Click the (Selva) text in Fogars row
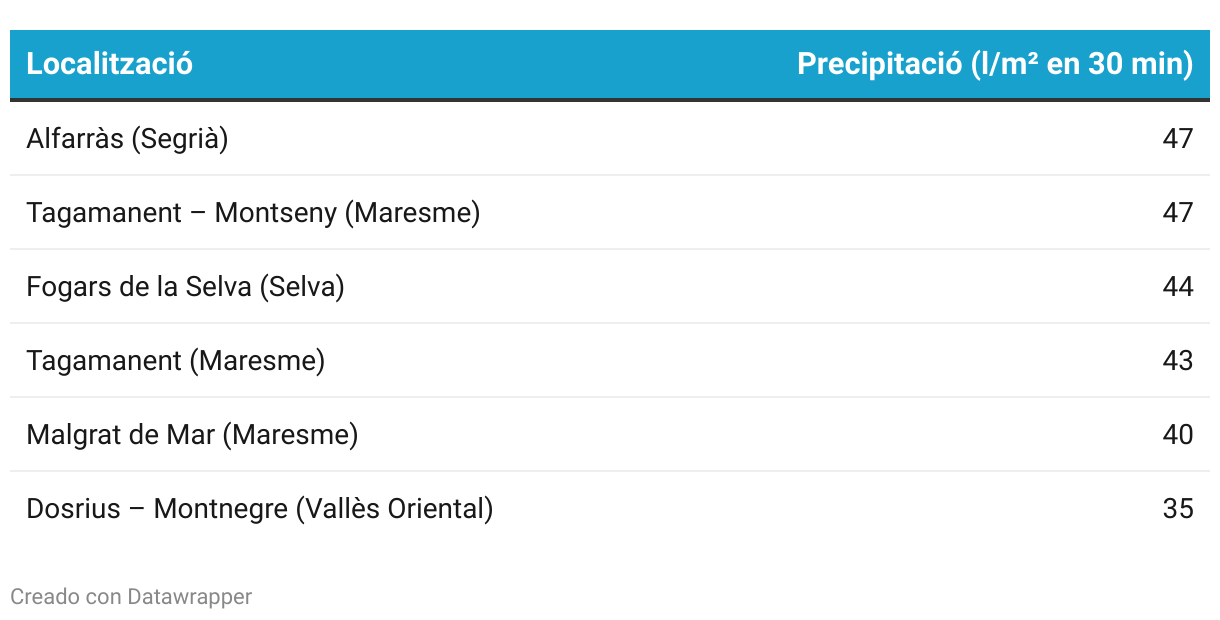Viewport: 1220px width, 620px height. click(302, 286)
